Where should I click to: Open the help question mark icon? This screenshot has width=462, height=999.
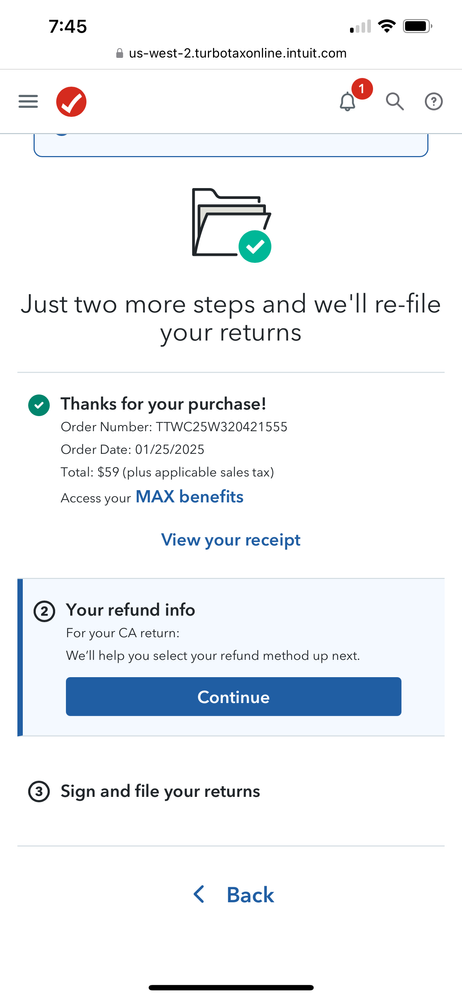tap(434, 101)
